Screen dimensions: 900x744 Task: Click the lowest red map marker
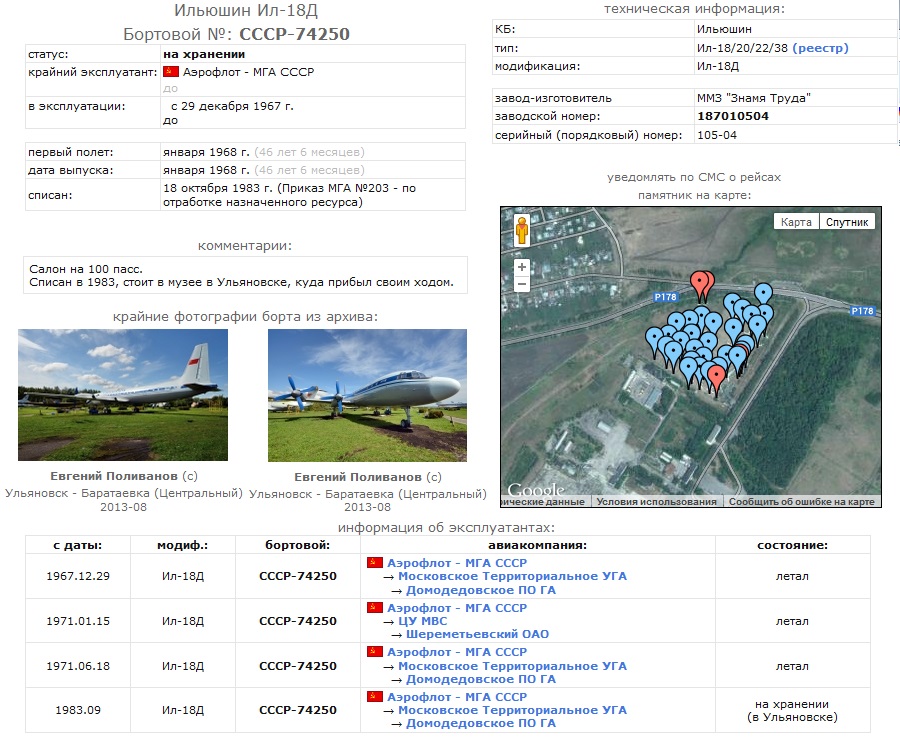pyautogui.click(x=715, y=377)
